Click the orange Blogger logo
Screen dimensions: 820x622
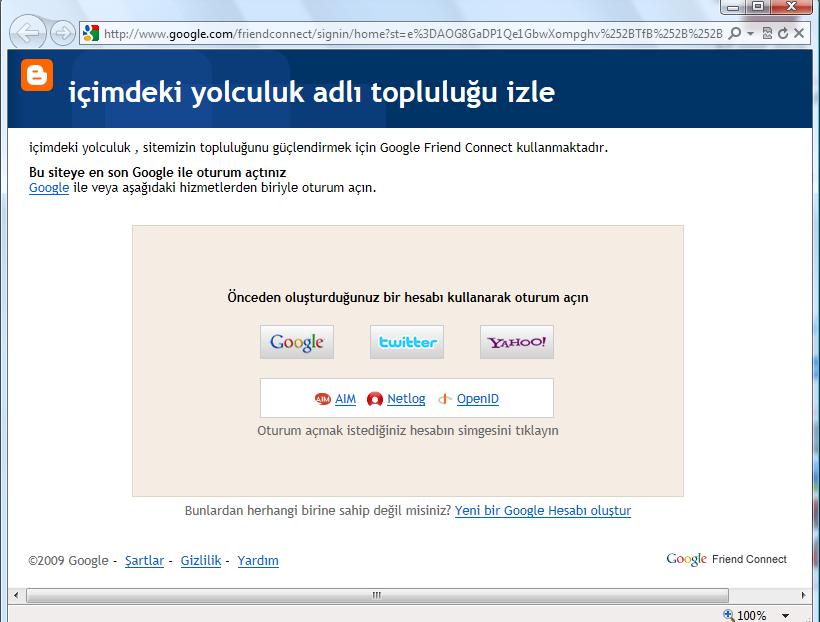[x=37, y=75]
